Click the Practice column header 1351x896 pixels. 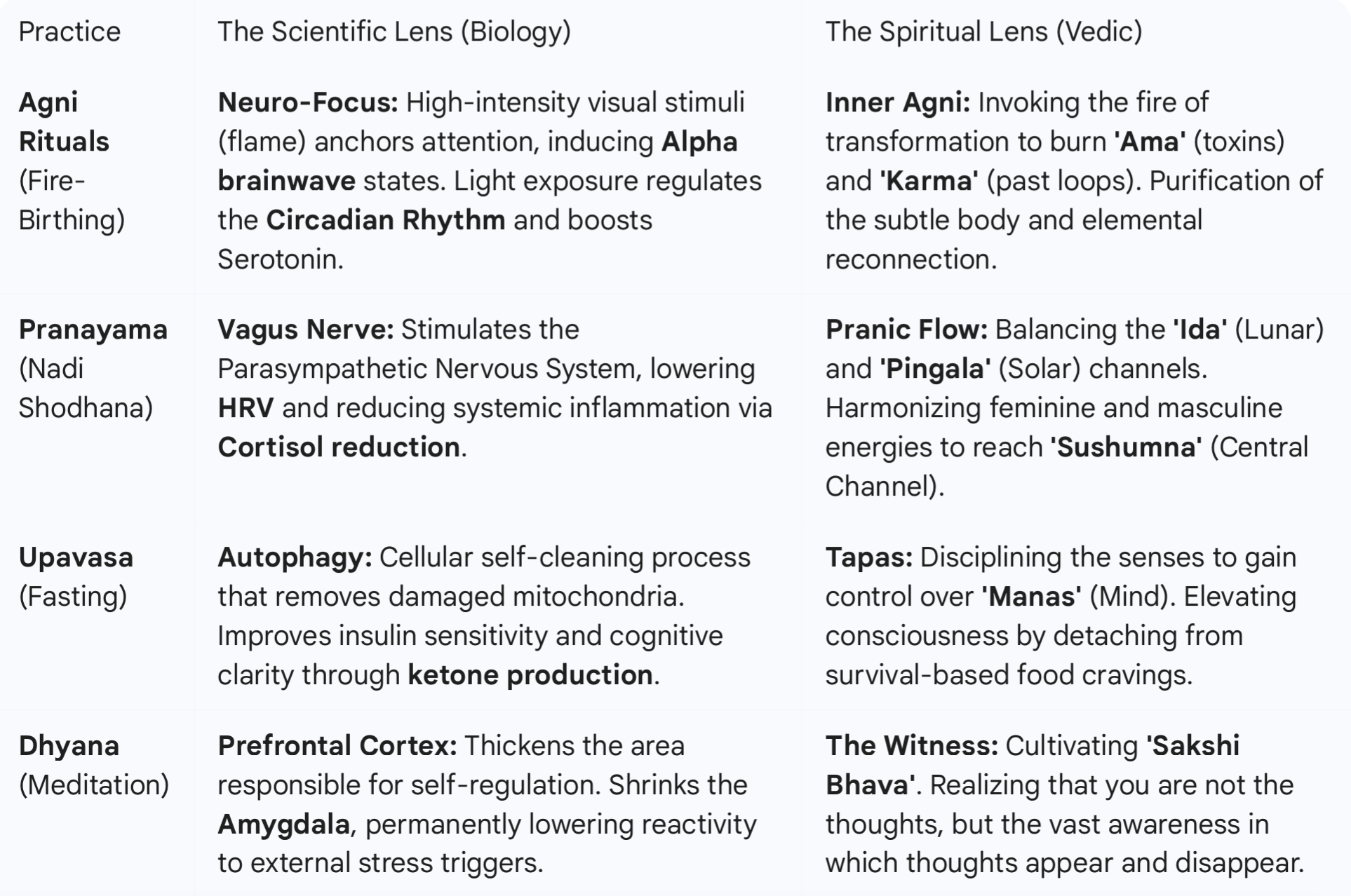pyautogui.click(x=69, y=32)
